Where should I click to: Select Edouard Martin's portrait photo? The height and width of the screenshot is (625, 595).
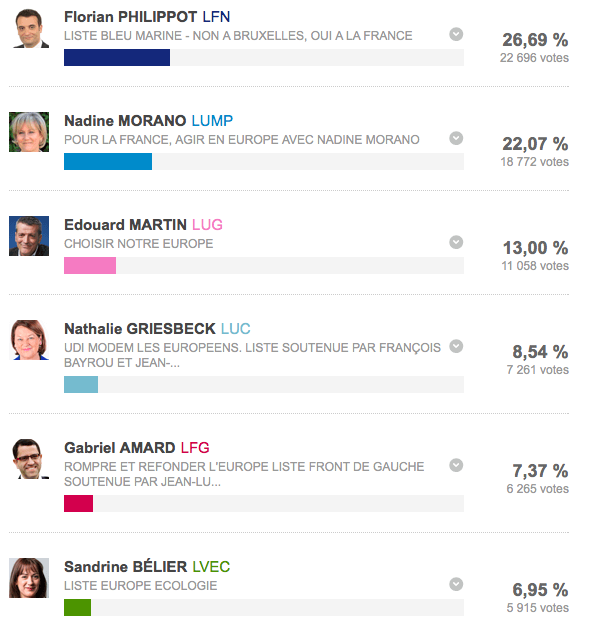(x=29, y=236)
